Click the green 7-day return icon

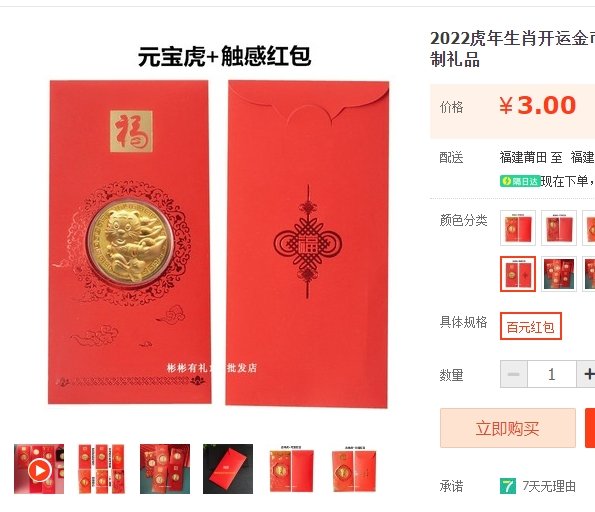[x=508, y=486]
